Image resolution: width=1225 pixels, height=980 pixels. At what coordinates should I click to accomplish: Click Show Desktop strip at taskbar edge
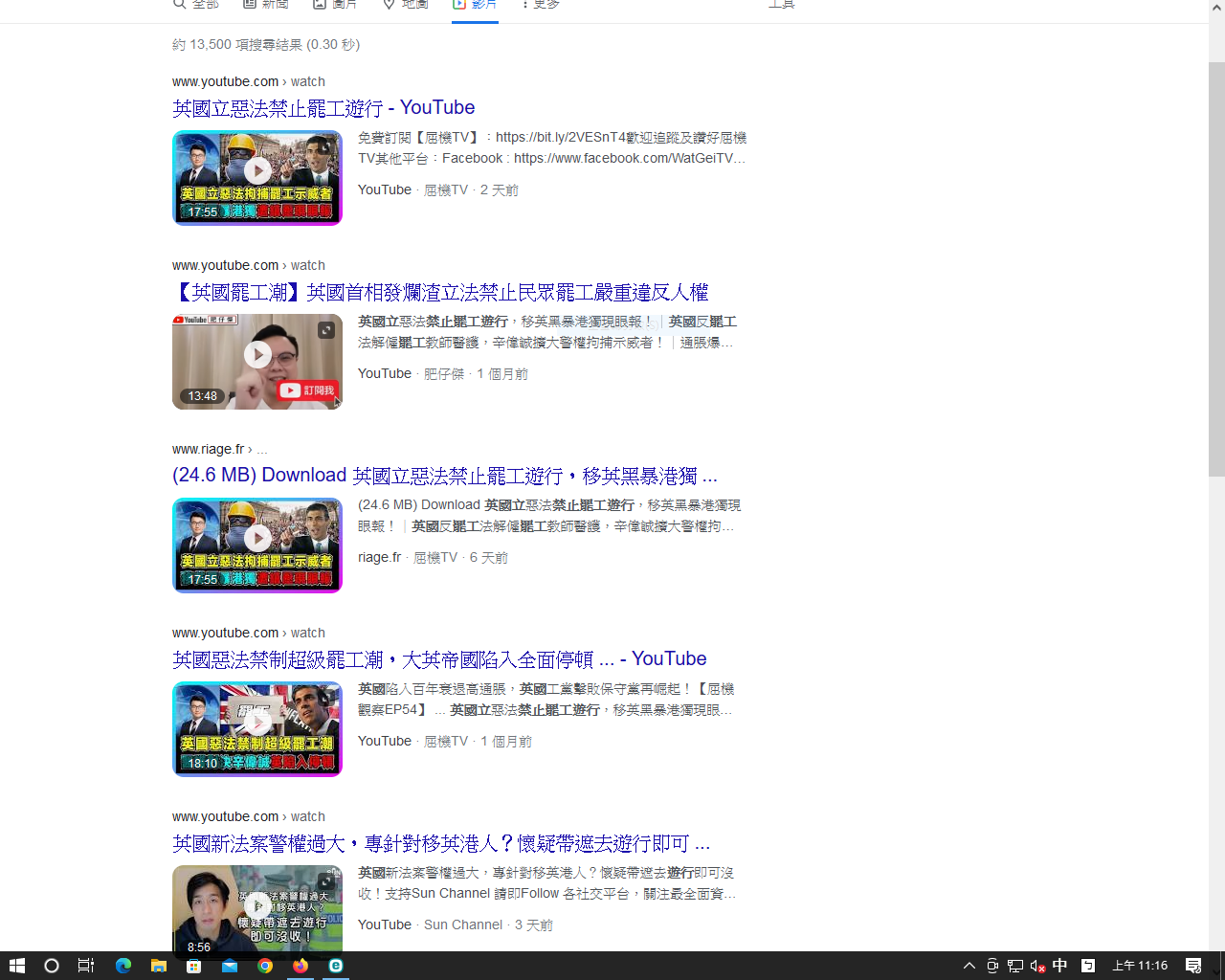pos(1222,966)
